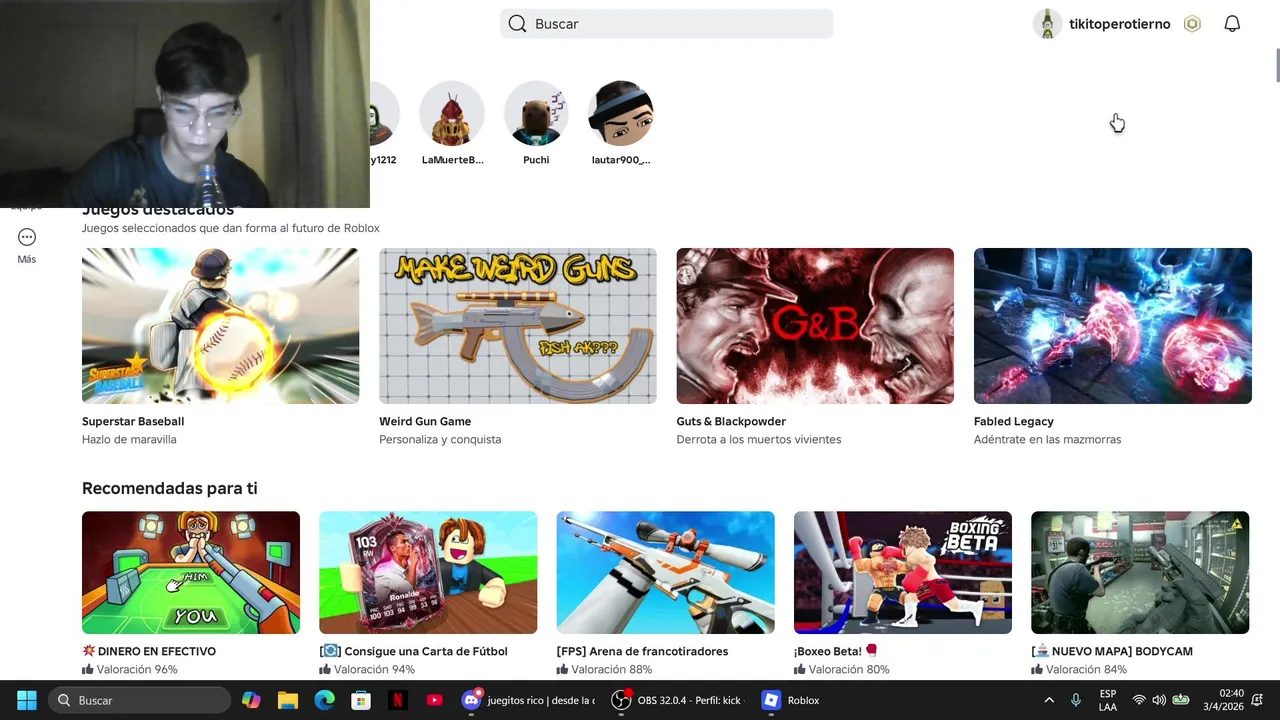The height and width of the screenshot is (720, 1280).
Task: Open the Más sidebar menu
Action: 27,245
